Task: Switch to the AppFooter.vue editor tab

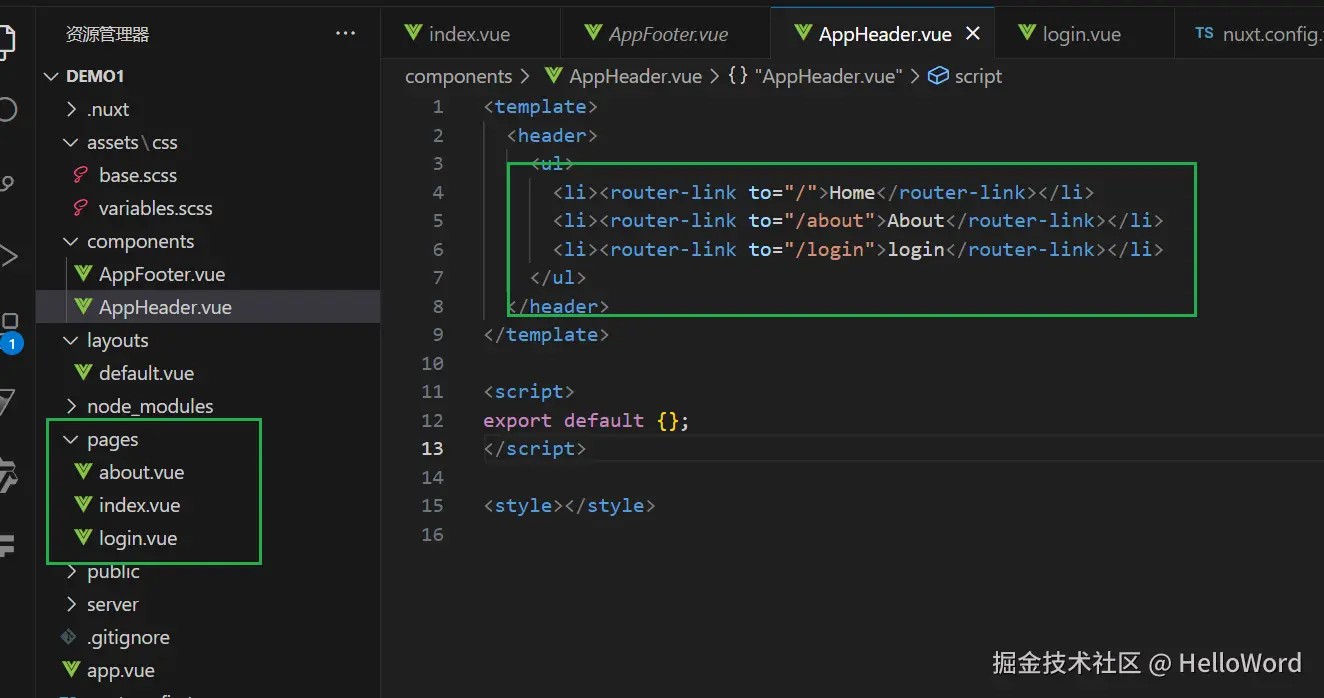Action: coord(666,34)
